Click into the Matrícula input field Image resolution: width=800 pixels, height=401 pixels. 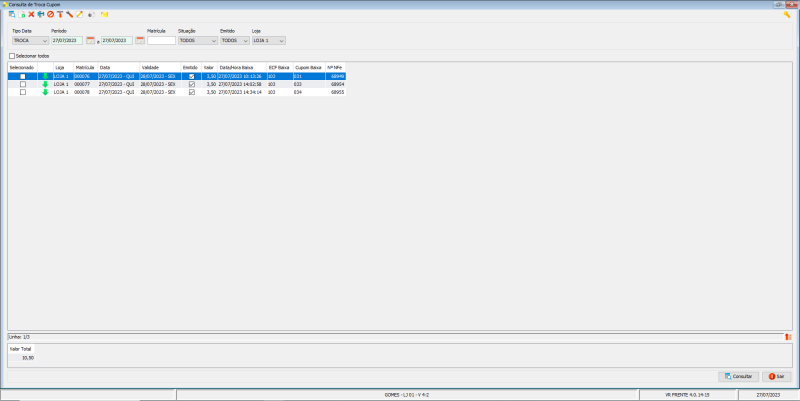161,41
